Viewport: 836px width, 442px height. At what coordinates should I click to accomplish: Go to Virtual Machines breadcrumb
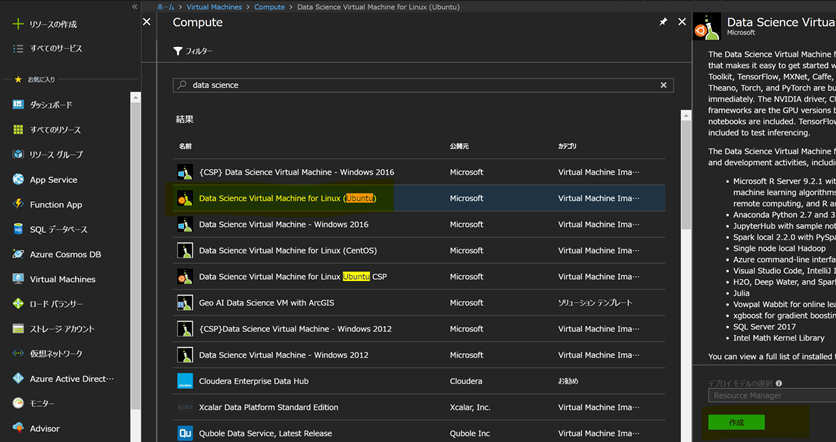[x=214, y=7]
